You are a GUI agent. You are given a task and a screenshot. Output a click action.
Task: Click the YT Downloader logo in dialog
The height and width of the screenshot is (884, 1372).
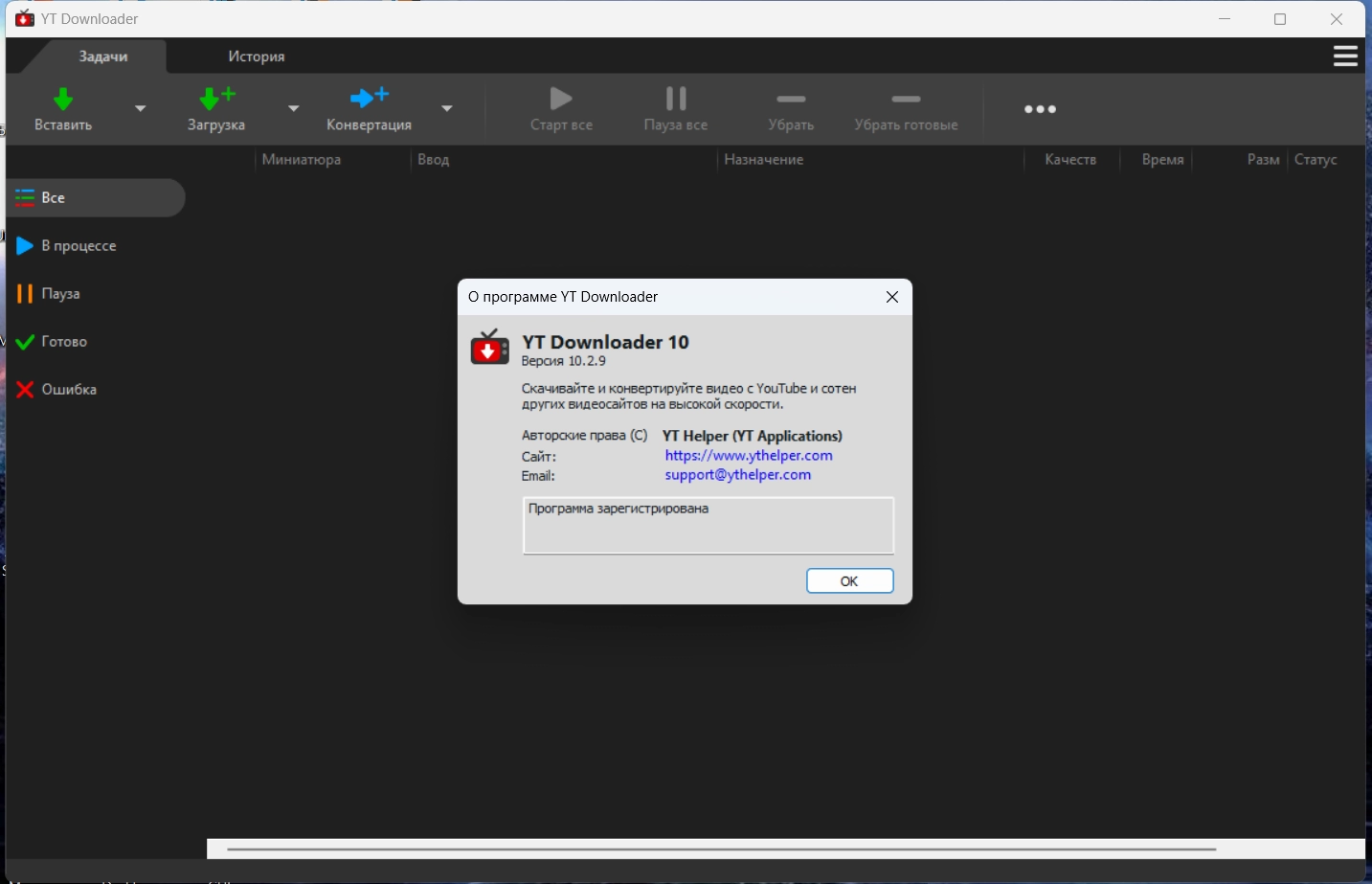[489, 347]
